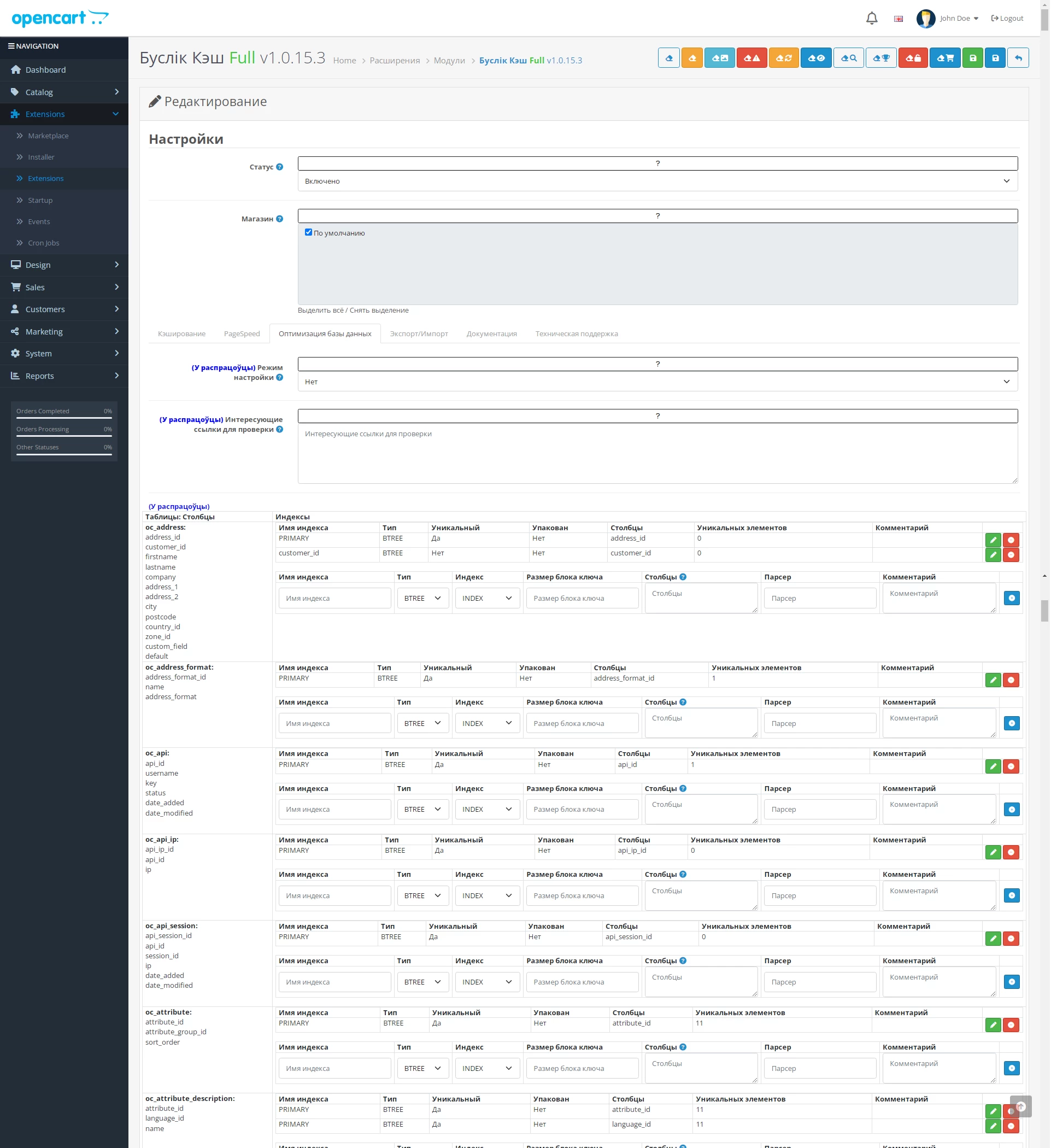Toggle the По умолчанию store checkbox
Viewport: 1051px width, 1148px height.
pos(309,232)
